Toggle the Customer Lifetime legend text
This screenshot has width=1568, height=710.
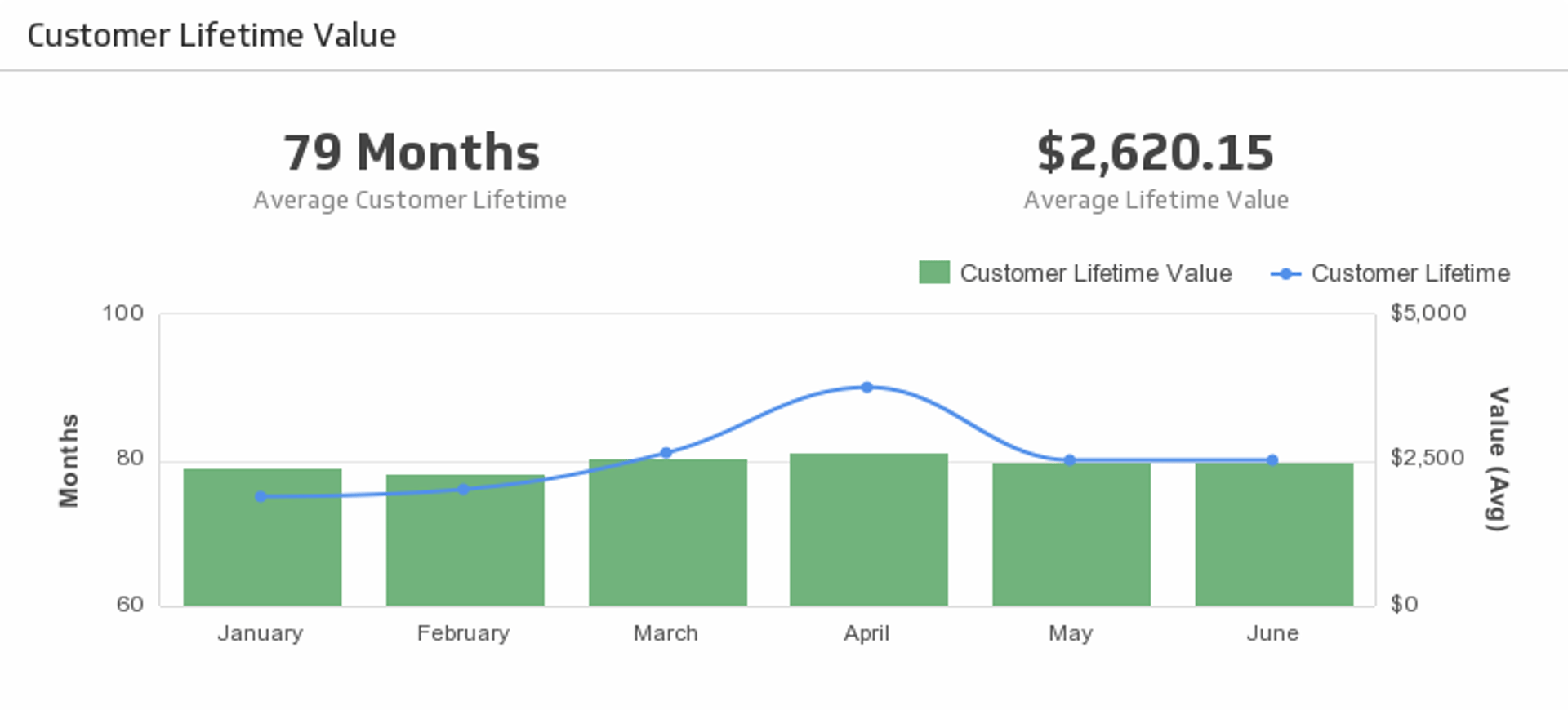tap(1410, 273)
